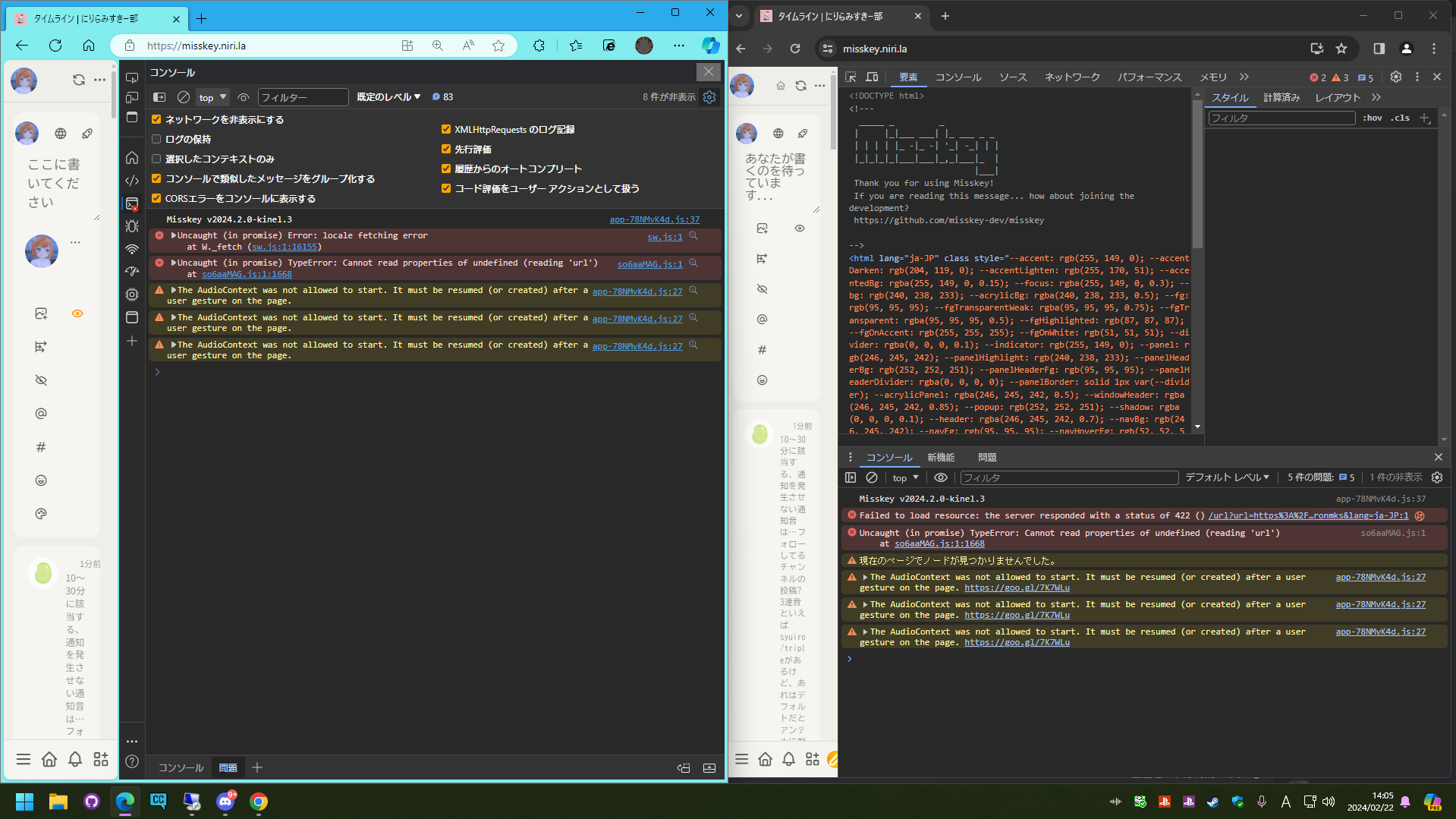Open top context dropdown in Edge console
The image size is (1456, 819).
(x=212, y=97)
